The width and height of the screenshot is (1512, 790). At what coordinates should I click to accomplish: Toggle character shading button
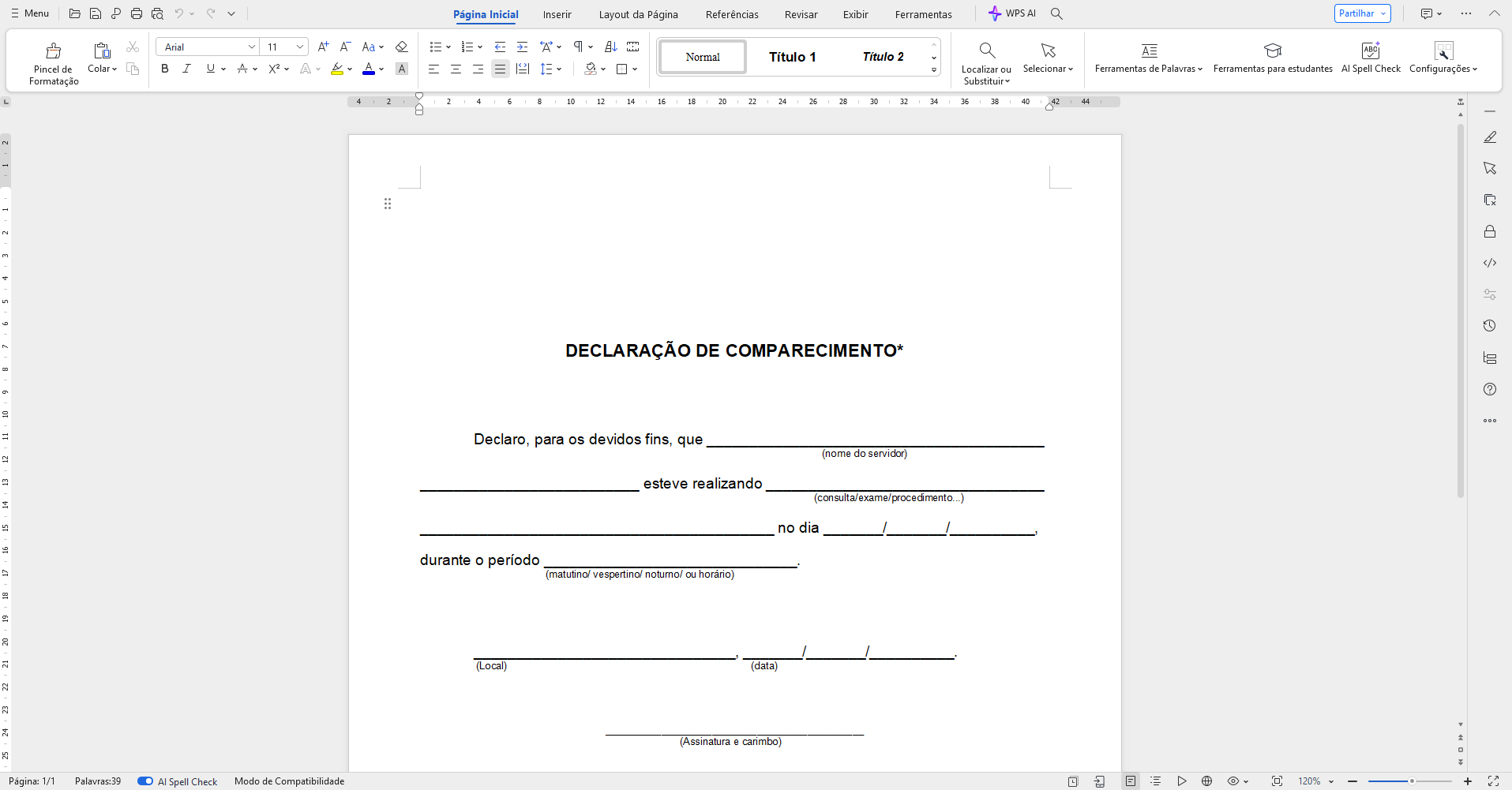click(x=402, y=69)
